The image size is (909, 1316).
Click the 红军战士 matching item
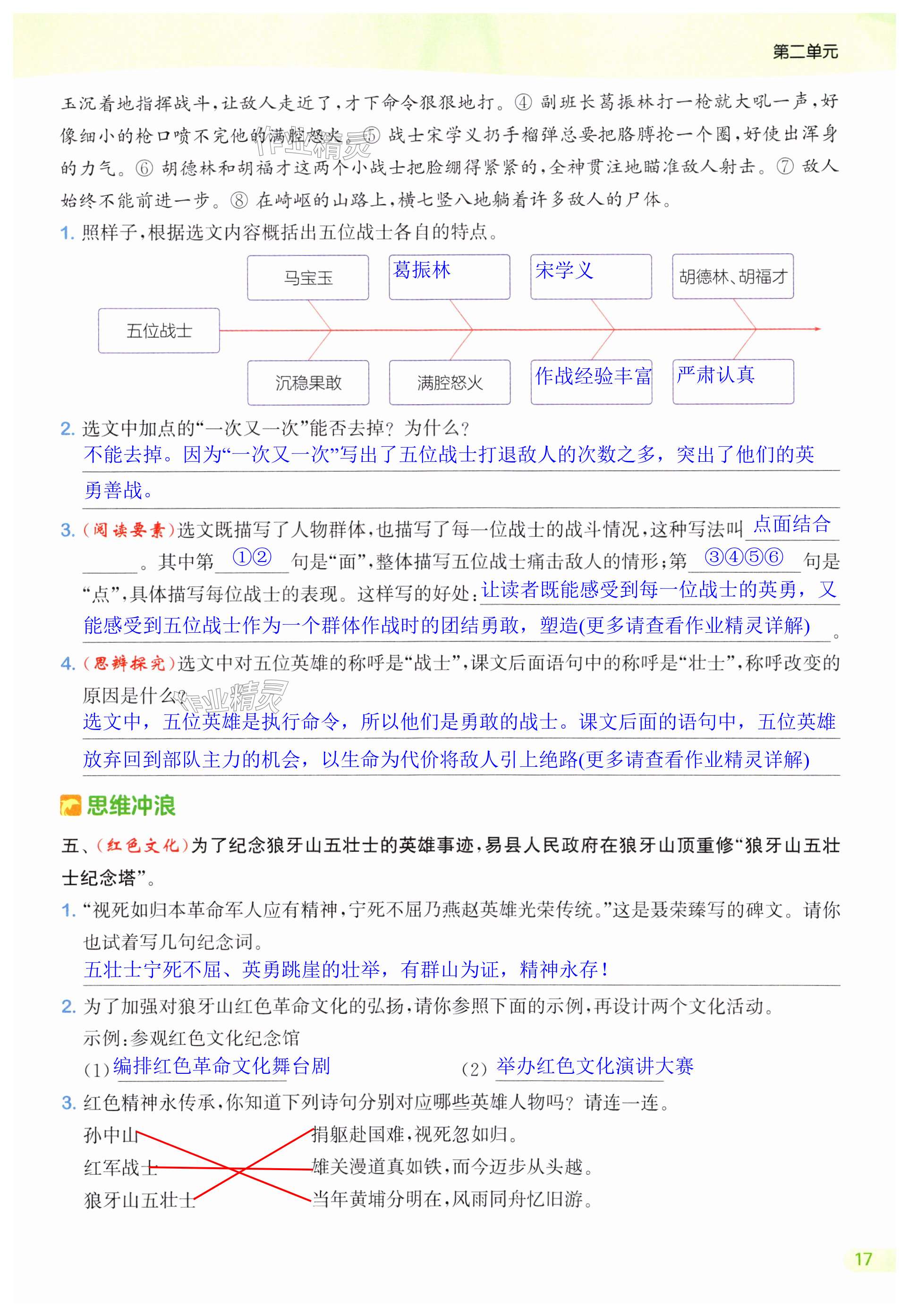pyautogui.click(x=120, y=1168)
